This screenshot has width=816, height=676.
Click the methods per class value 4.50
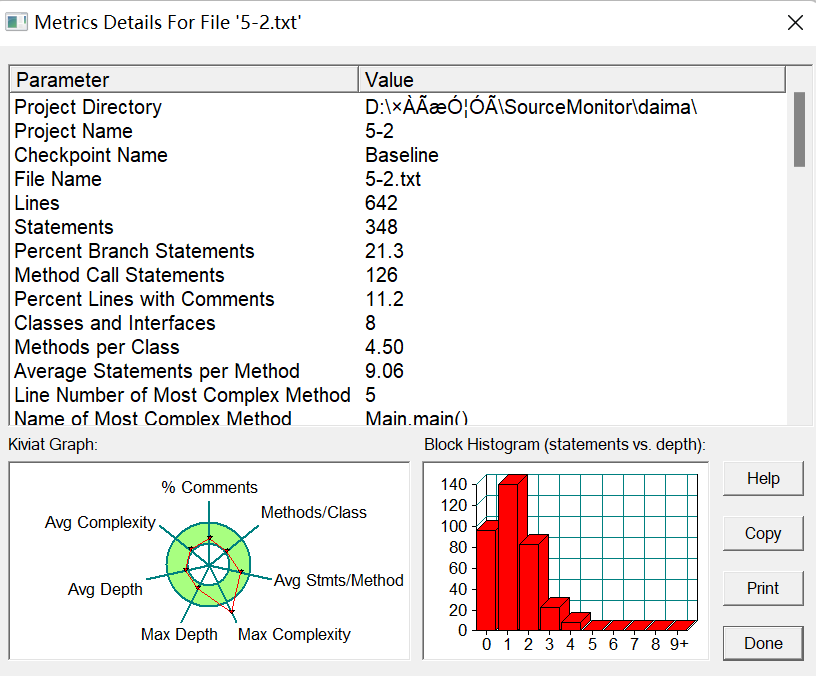coord(385,347)
